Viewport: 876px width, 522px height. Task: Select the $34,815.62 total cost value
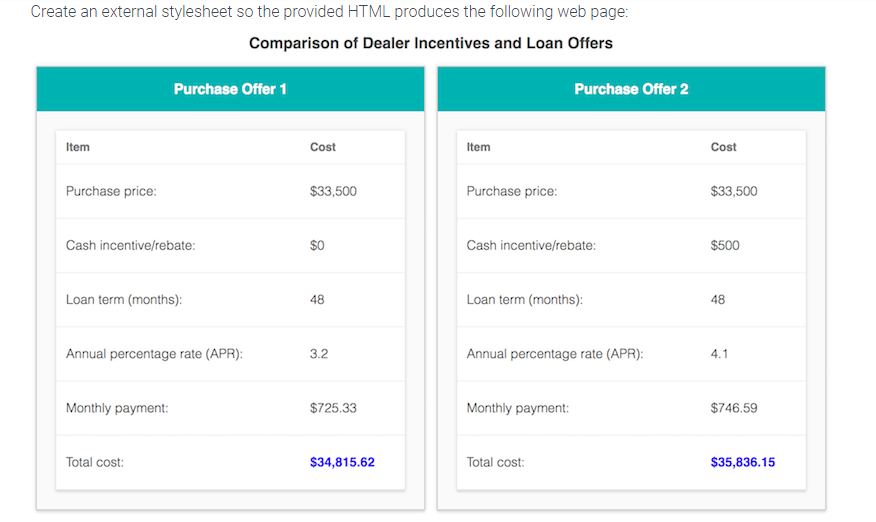coord(342,462)
